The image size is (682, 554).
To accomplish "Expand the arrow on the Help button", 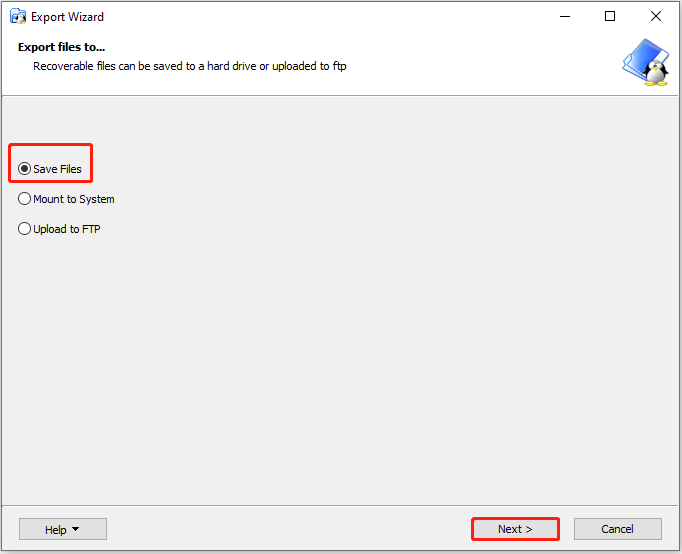I will (x=75, y=529).
